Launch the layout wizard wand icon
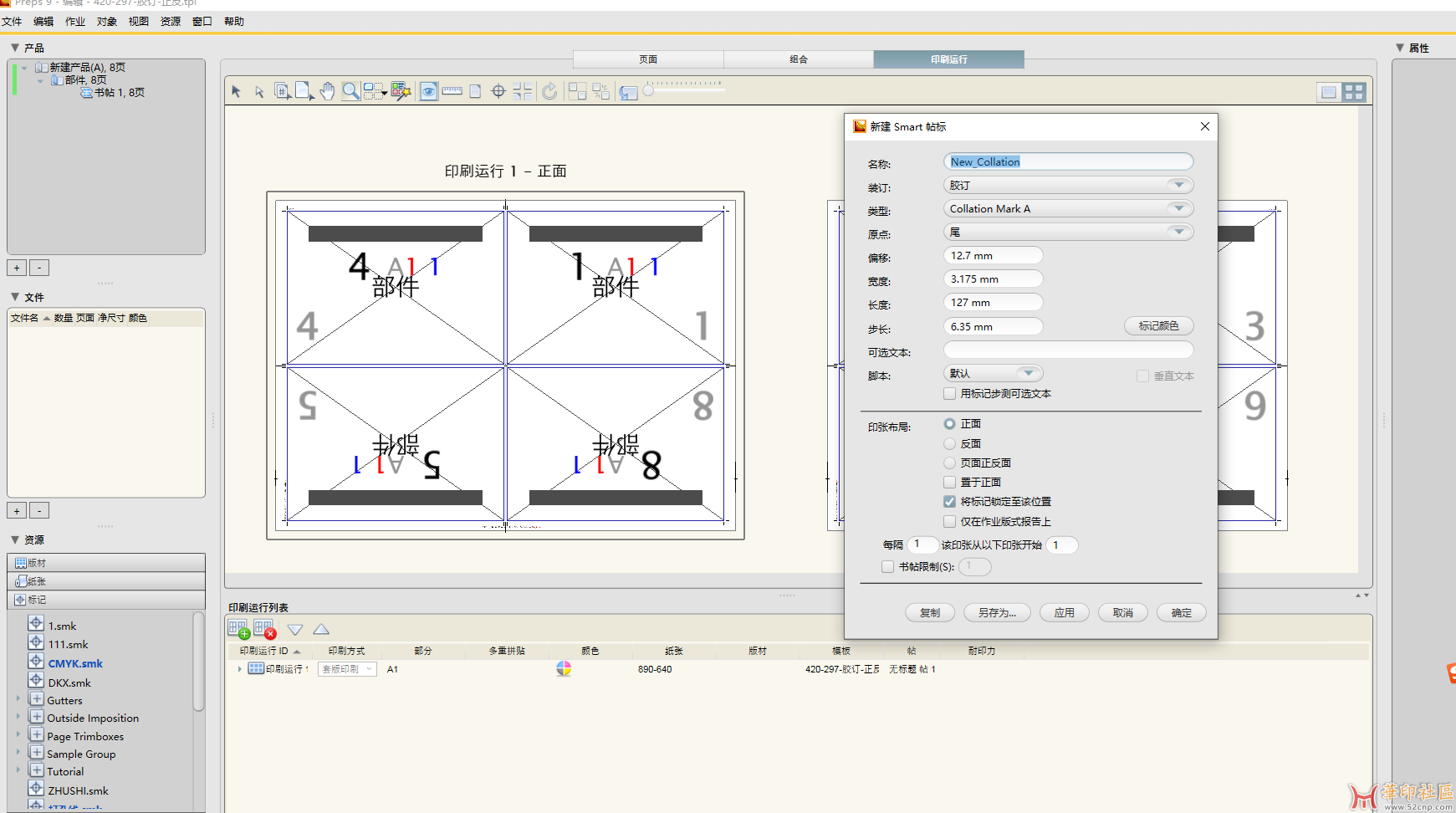 (401, 91)
